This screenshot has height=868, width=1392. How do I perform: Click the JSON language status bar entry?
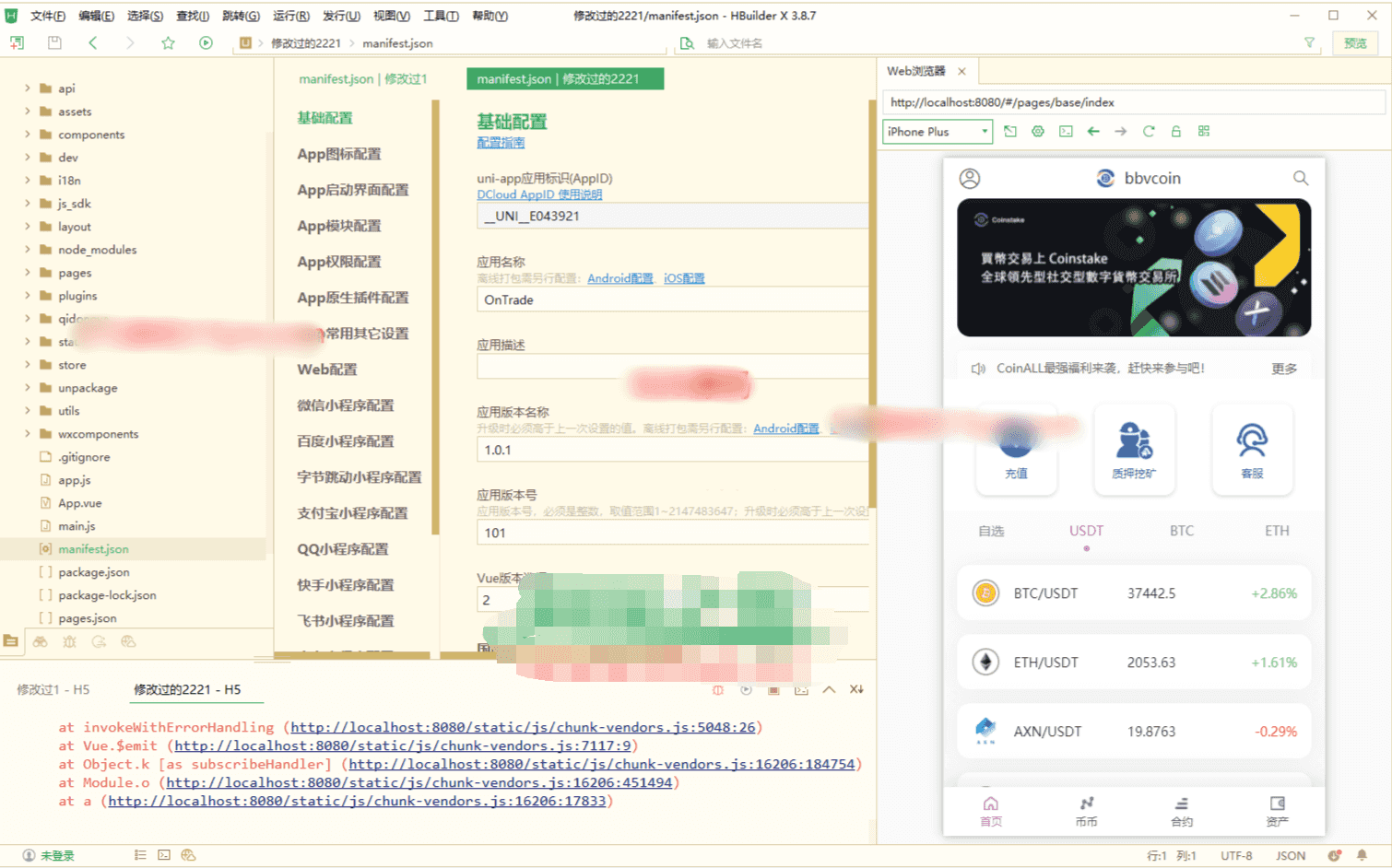tap(1291, 855)
